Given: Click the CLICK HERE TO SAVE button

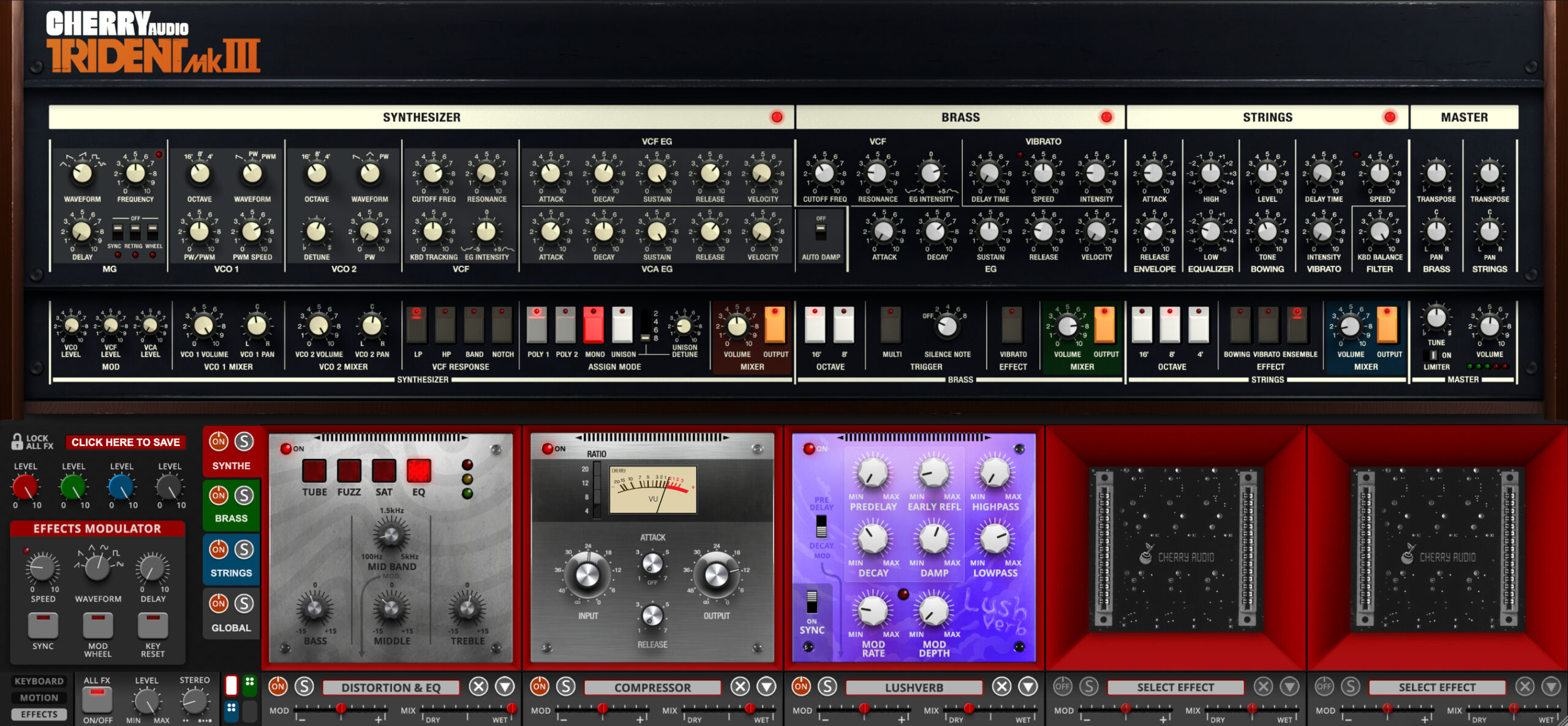Looking at the screenshot, I should pyautogui.click(x=125, y=442).
